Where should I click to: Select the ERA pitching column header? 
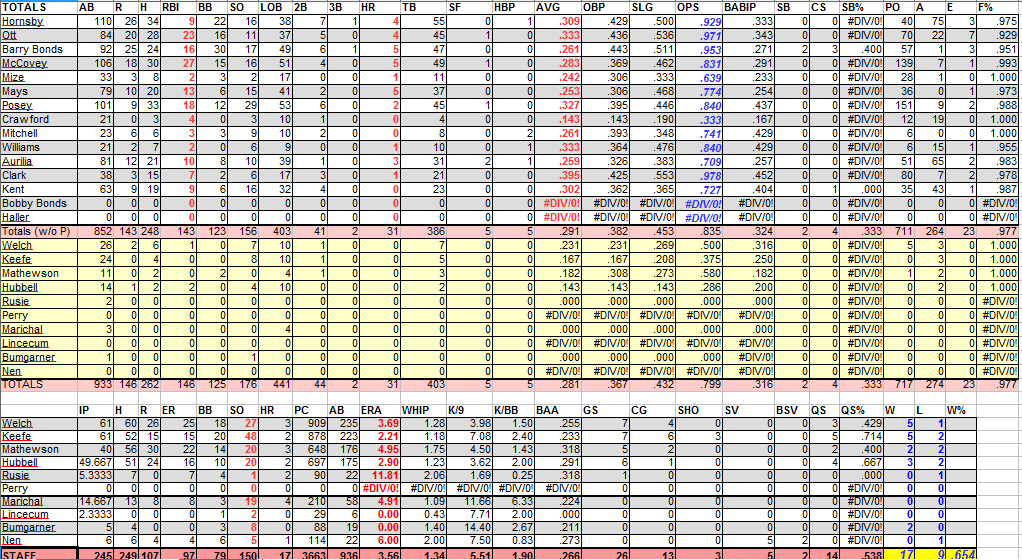click(380, 410)
